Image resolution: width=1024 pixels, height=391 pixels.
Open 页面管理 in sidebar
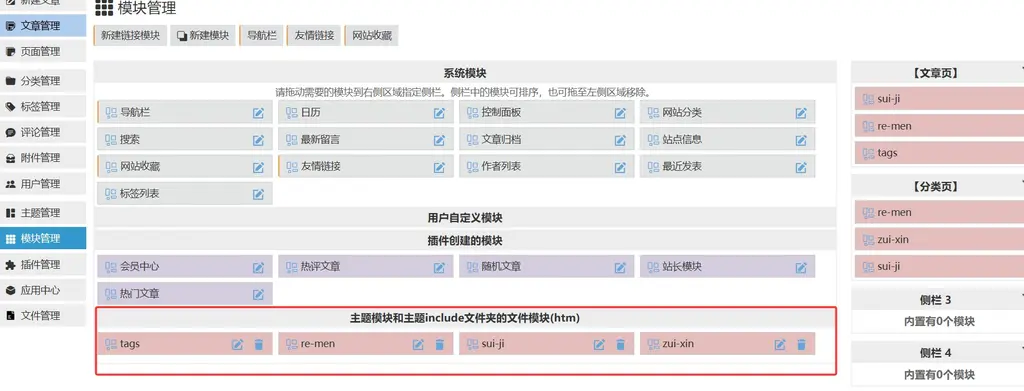(43, 52)
